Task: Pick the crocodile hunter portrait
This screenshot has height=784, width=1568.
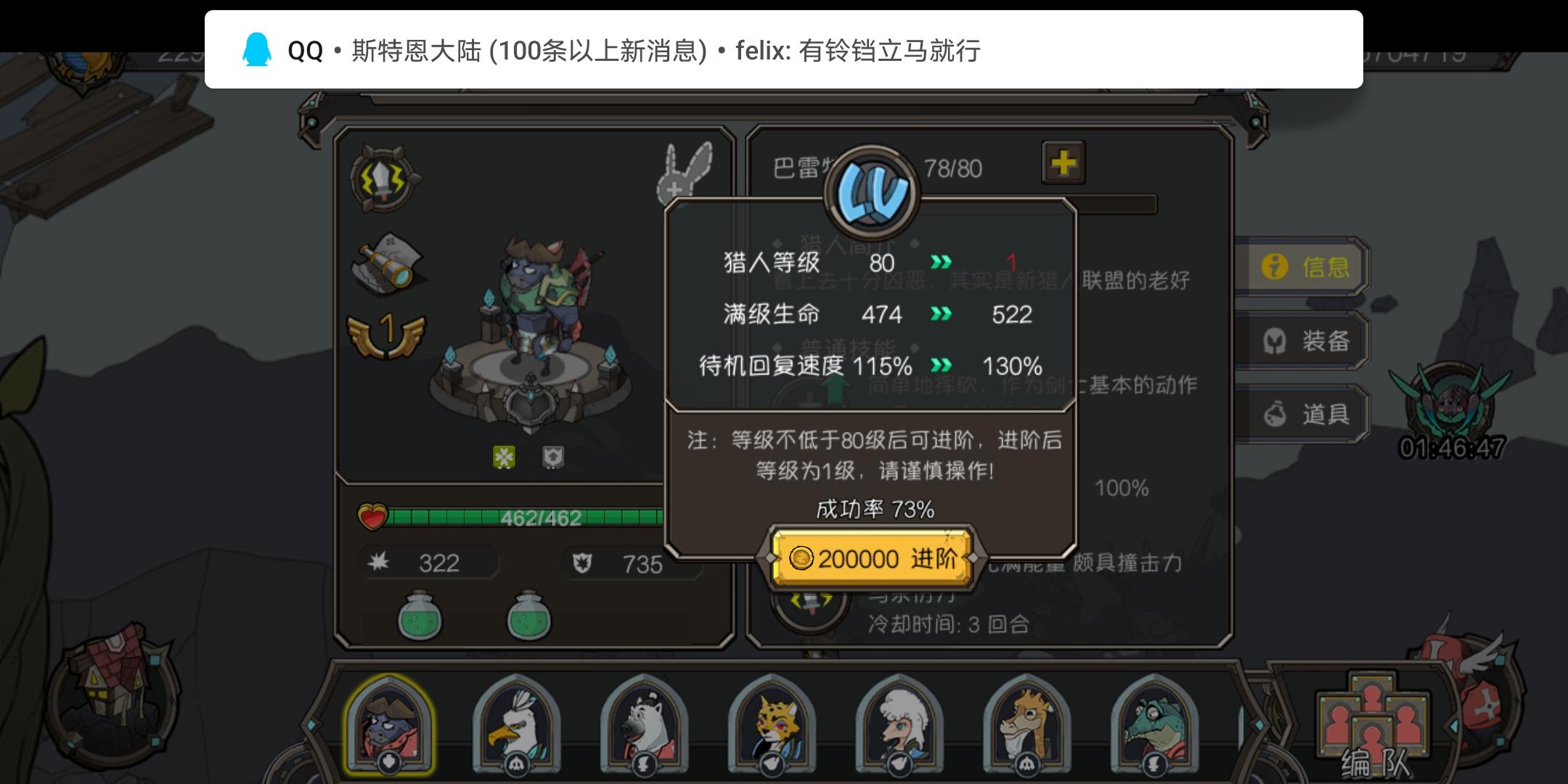Action: coord(1153,724)
